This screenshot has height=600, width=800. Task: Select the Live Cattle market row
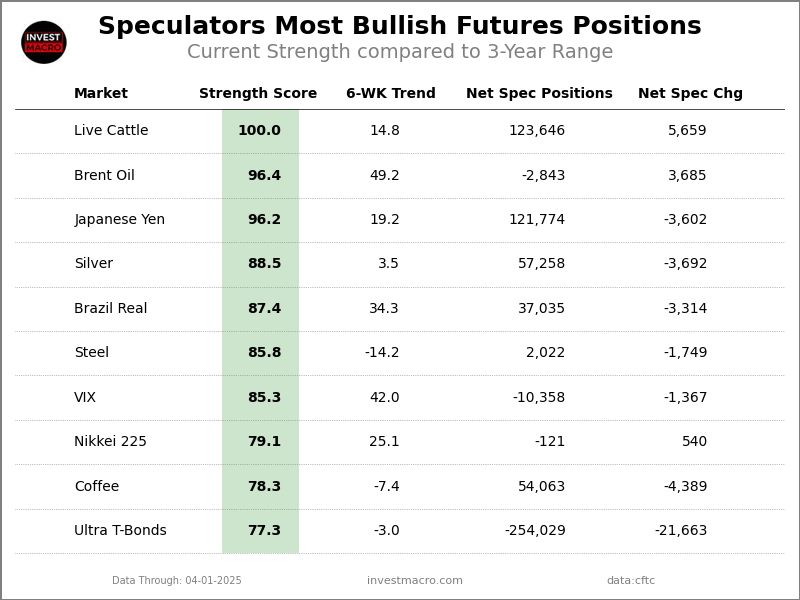tap(111, 131)
